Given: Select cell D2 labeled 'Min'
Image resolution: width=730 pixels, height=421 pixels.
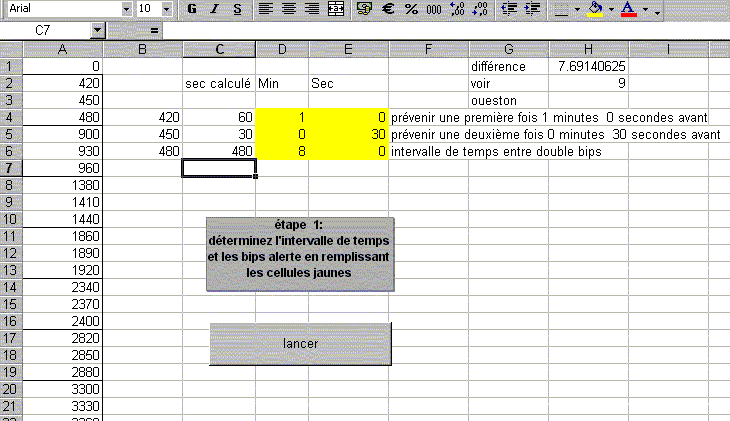Looking at the screenshot, I should [x=282, y=83].
